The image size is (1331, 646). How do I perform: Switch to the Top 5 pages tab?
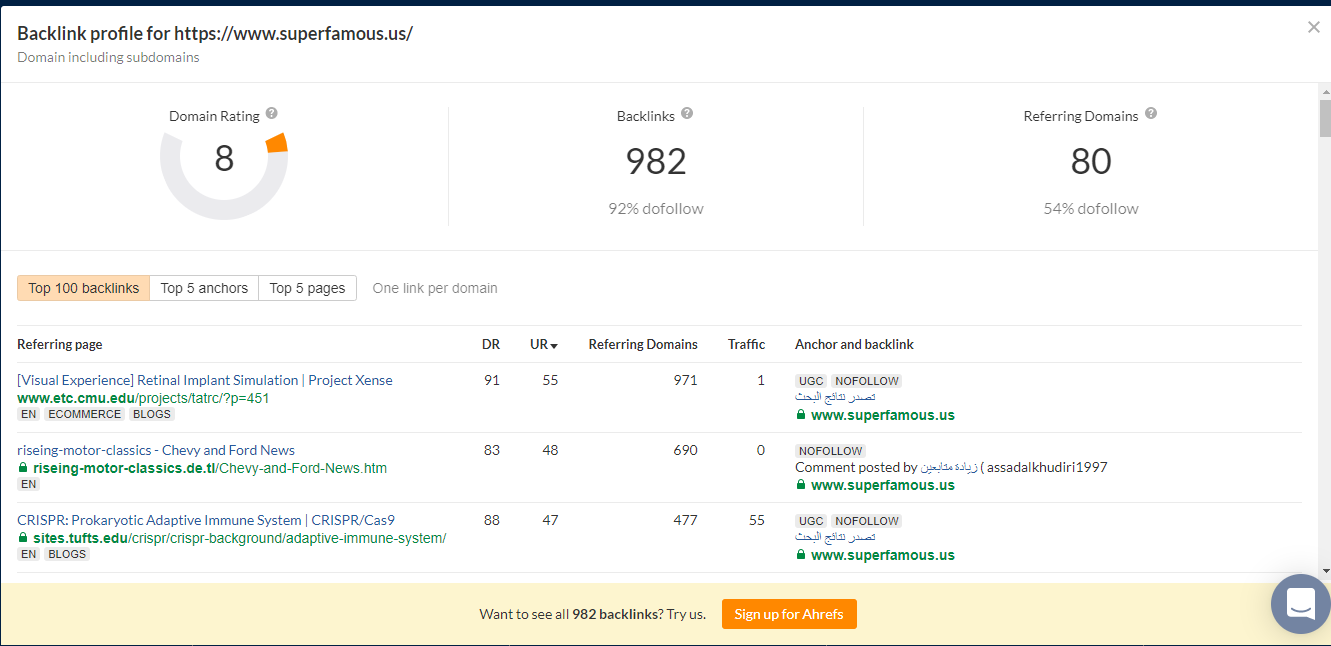pos(308,288)
